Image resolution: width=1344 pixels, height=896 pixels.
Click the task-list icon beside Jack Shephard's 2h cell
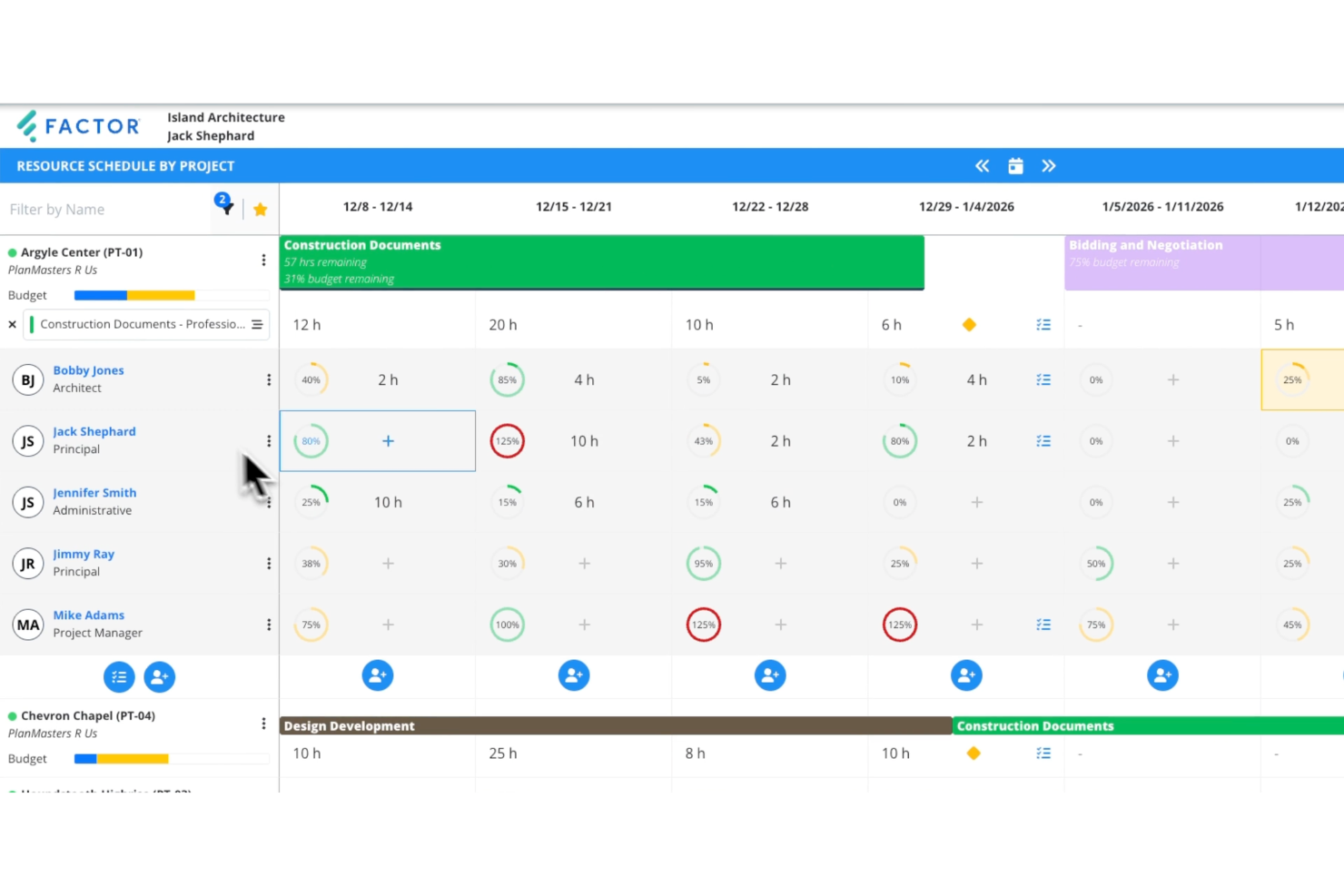[x=1043, y=441]
